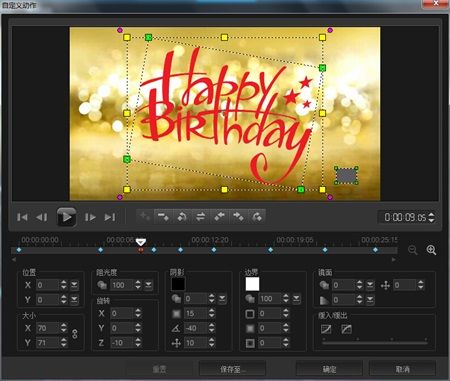Zoom out the keyframe timeline

(x=413, y=250)
